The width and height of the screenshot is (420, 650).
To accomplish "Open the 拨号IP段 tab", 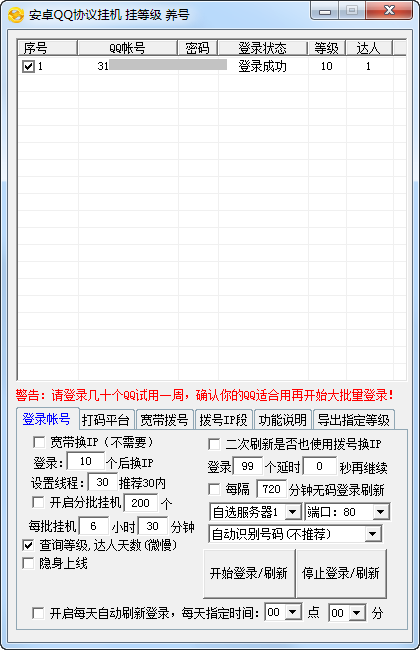I will [223, 420].
